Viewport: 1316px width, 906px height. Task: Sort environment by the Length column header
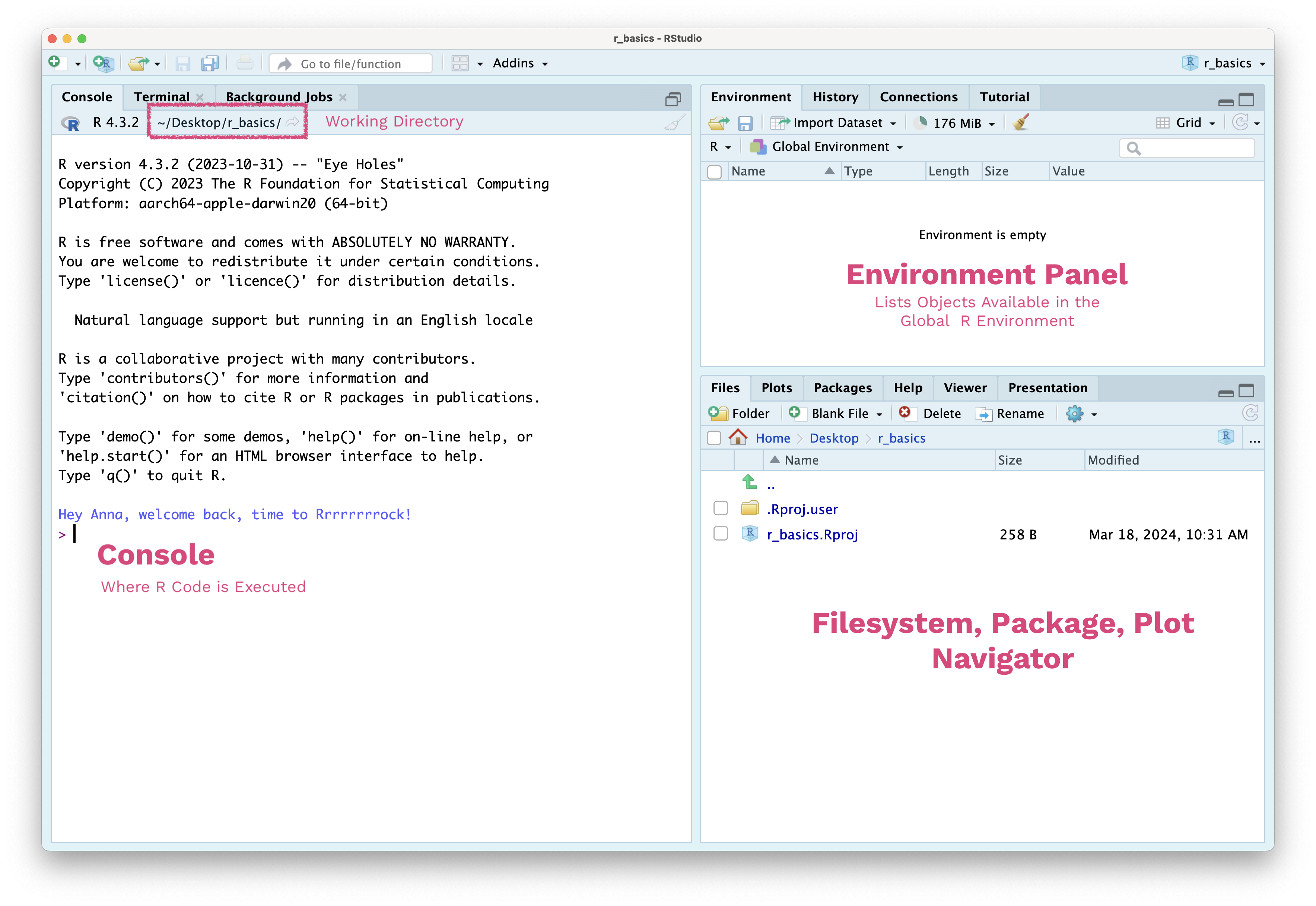(x=953, y=171)
